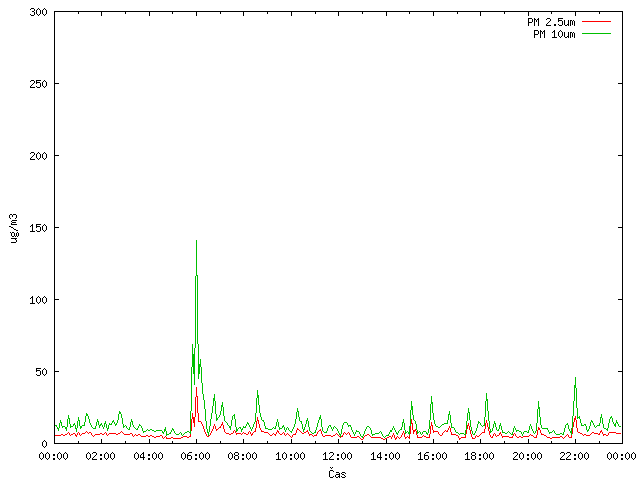The height and width of the screenshot is (480, 640).
Task: Click the 14:00 time label
Action: 385,456
